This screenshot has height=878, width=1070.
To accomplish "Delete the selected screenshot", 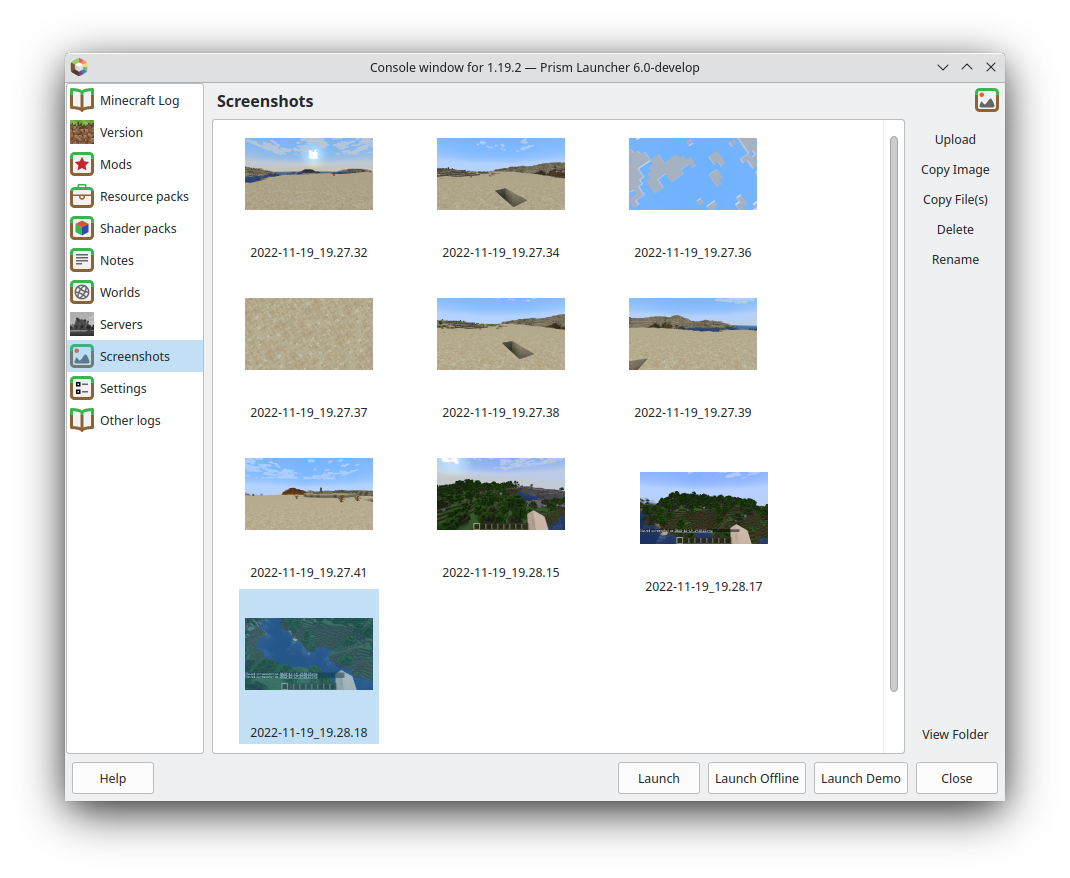I will click(x=955, y=229).
